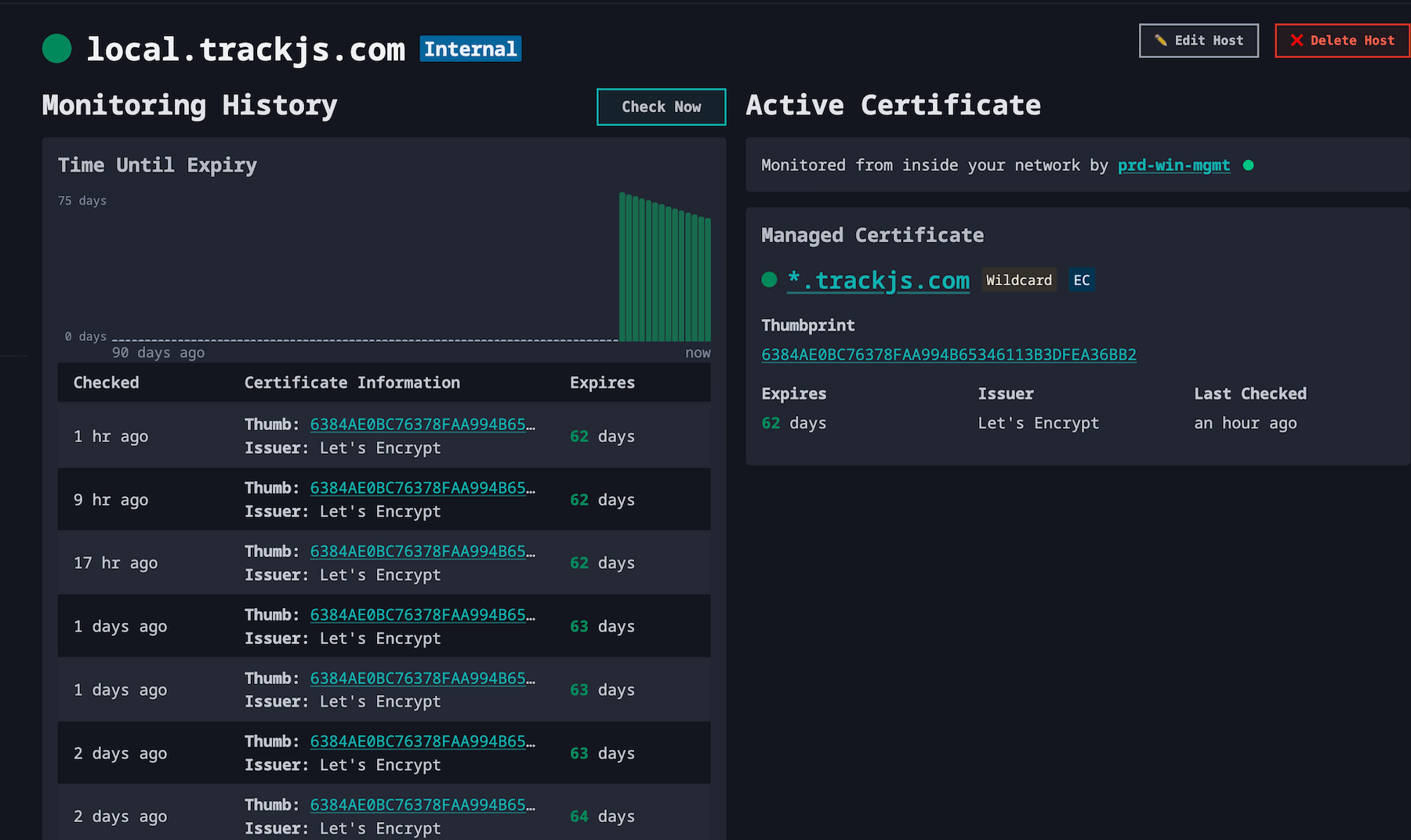Image resolution: width=1411 pixels, height=840 pixels.
Task: Click the green dot beside *.trackjs.com
Action: [x=769, y=280]
